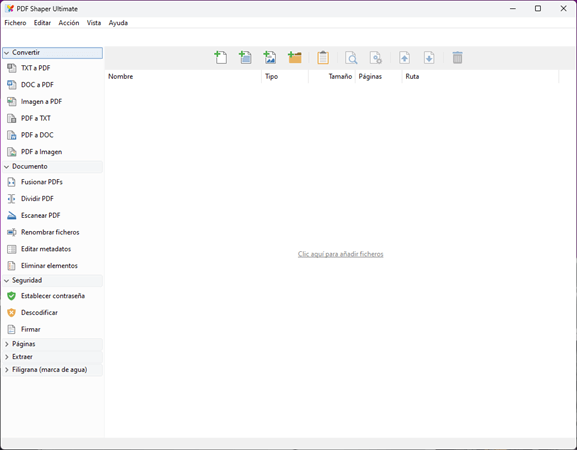Click the Editar metadatos icon
Viewport: 577px width, 450px height.
(12, 249)
